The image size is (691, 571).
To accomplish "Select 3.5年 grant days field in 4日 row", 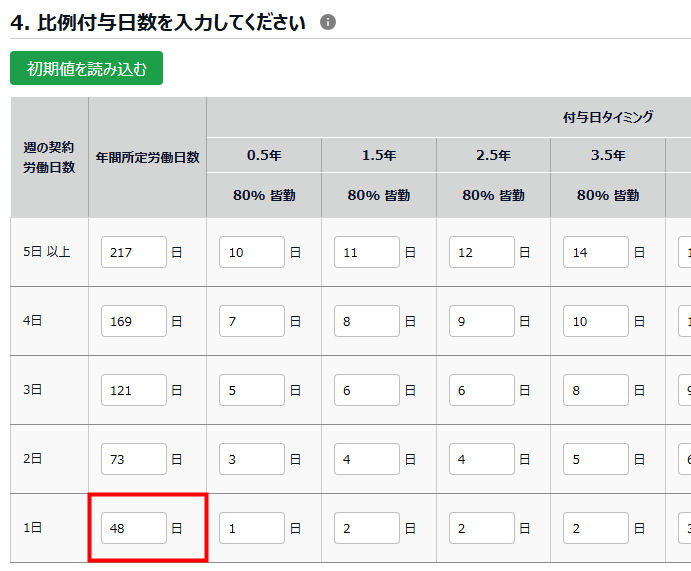I will 596,321.
